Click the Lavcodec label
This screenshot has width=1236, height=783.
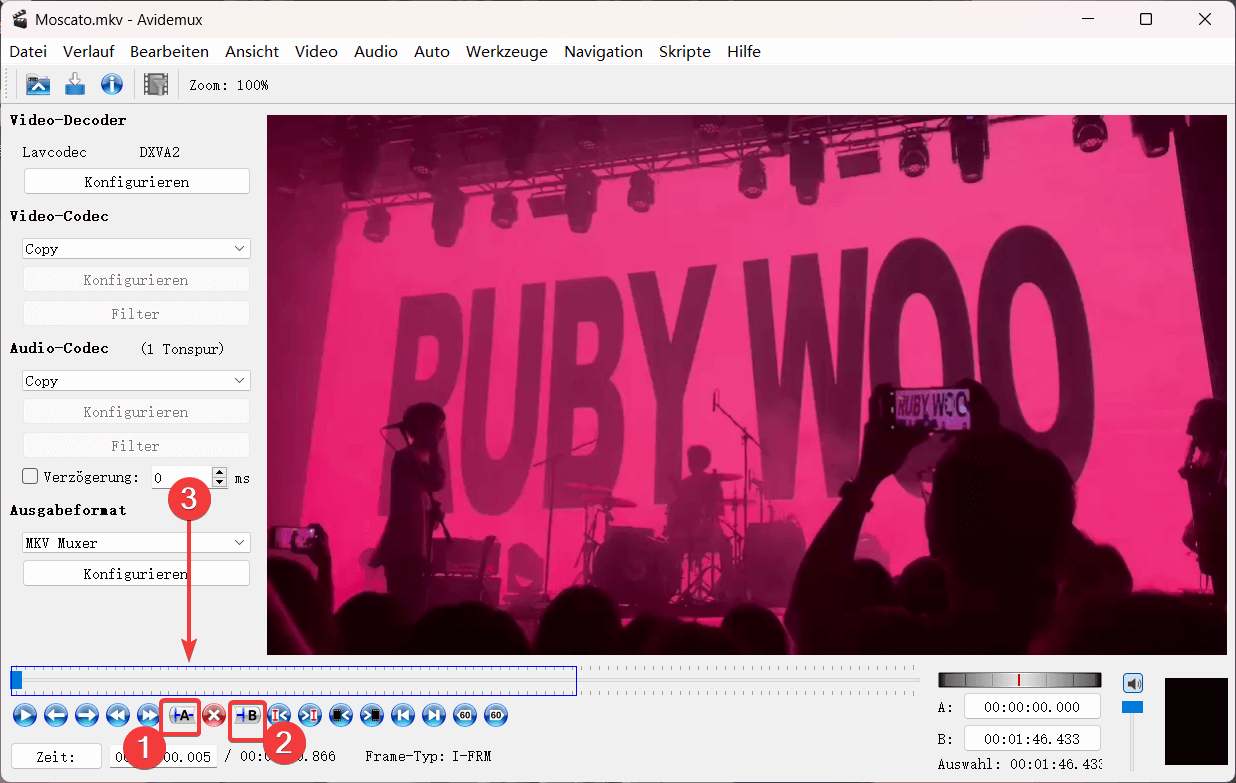click(54, 152)
